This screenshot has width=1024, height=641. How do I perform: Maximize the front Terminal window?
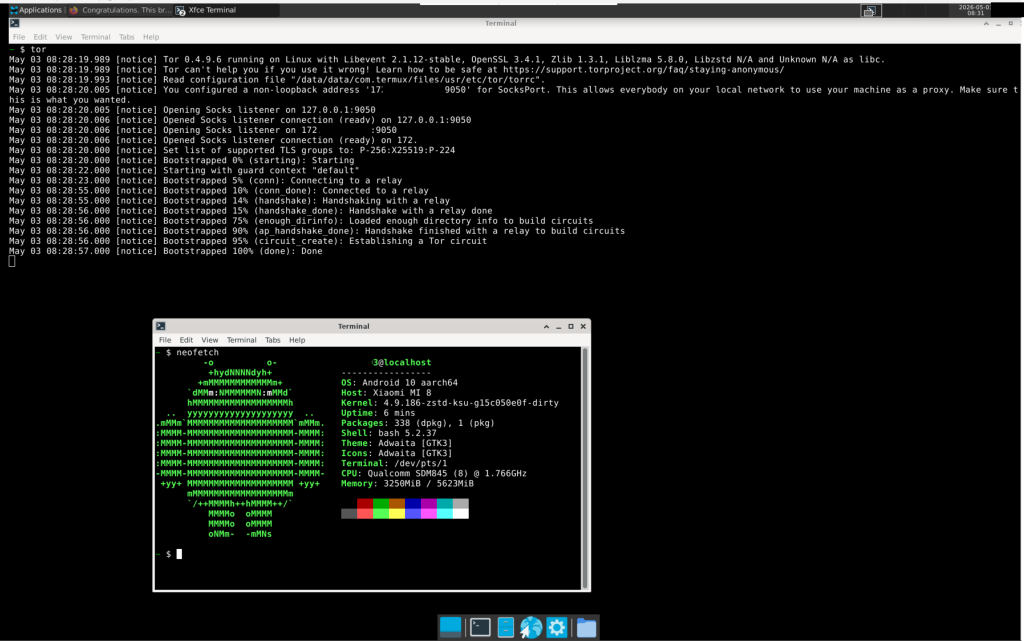click(x=571, y=326)
